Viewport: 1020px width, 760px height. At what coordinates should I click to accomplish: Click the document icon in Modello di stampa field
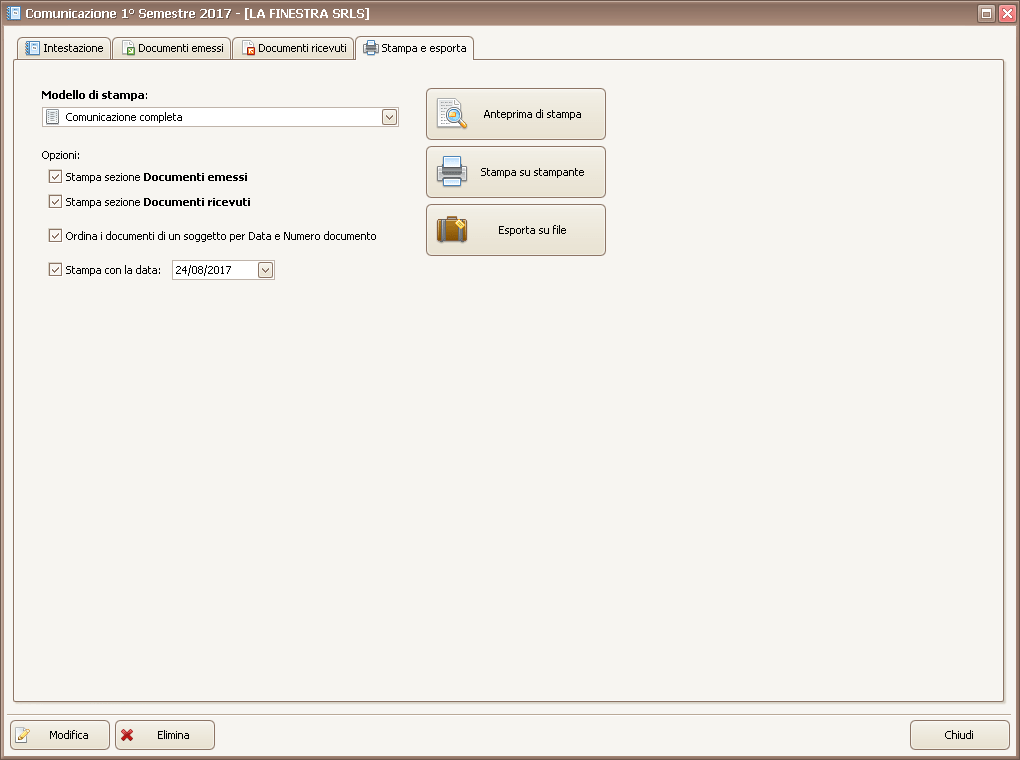[x=53, y=117]
